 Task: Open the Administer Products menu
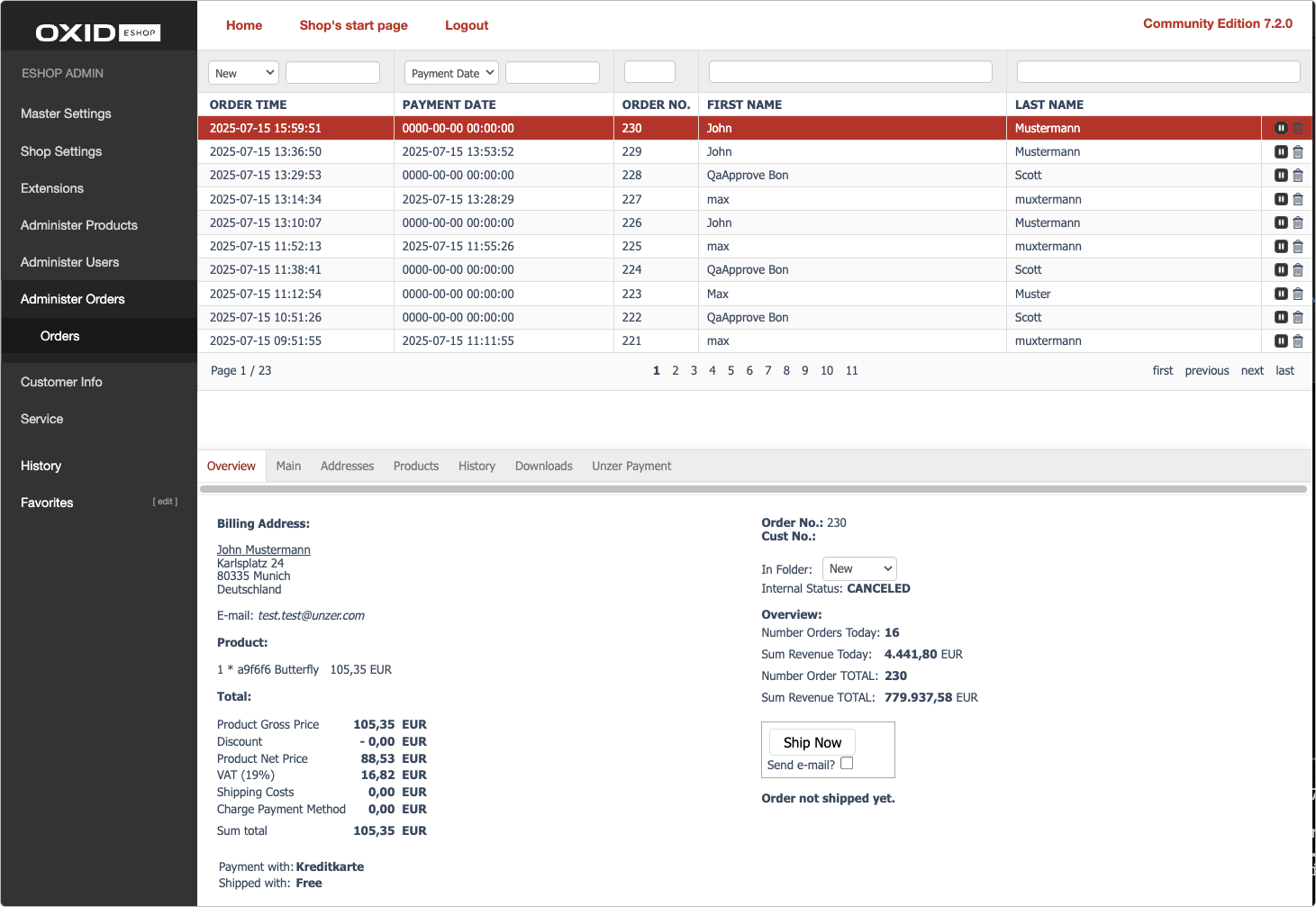coord(78,225)
